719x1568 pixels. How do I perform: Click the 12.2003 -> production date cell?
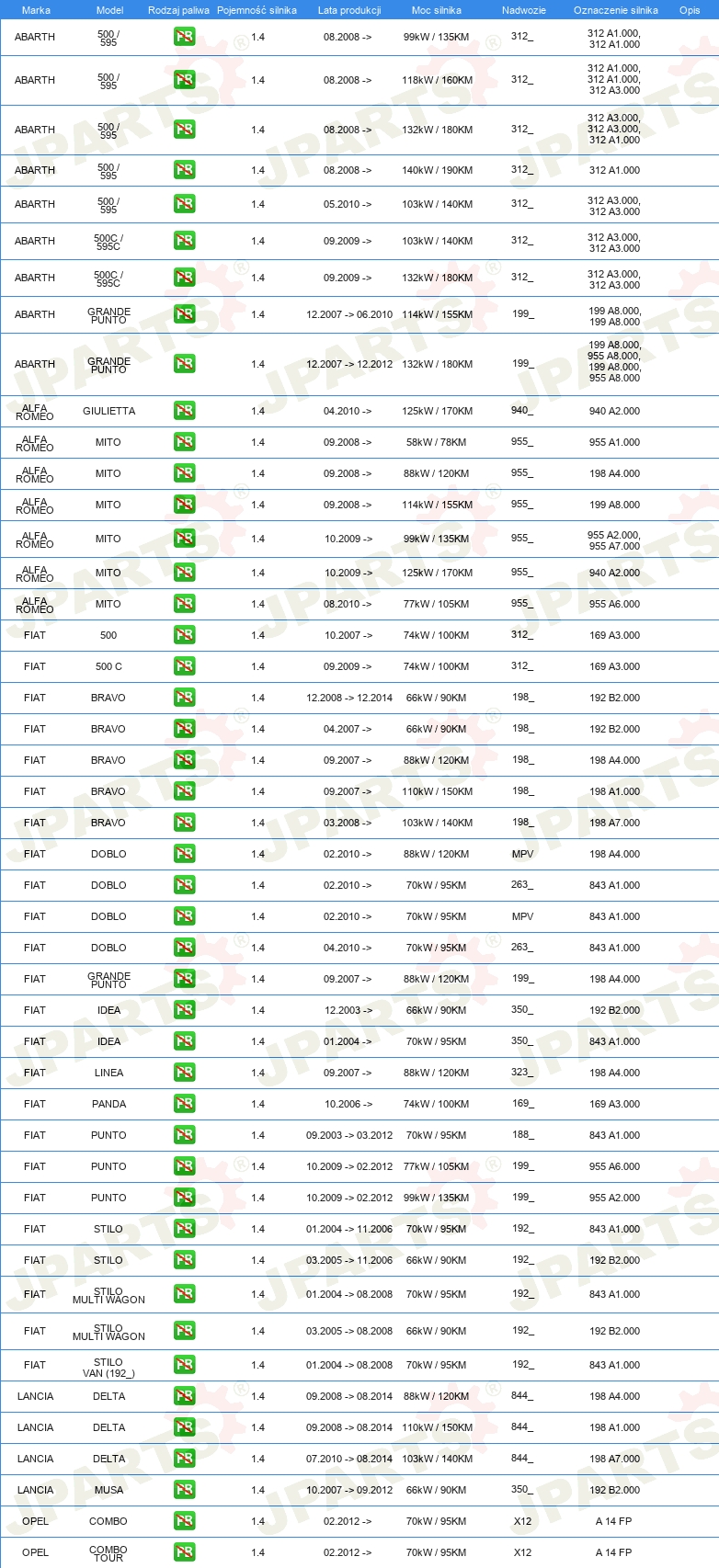pos(348,1010)
